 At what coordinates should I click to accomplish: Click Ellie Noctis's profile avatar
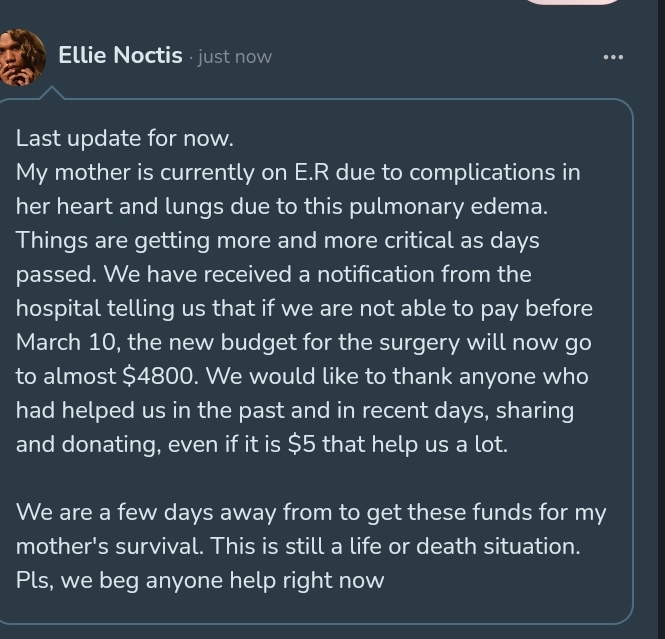20,57
